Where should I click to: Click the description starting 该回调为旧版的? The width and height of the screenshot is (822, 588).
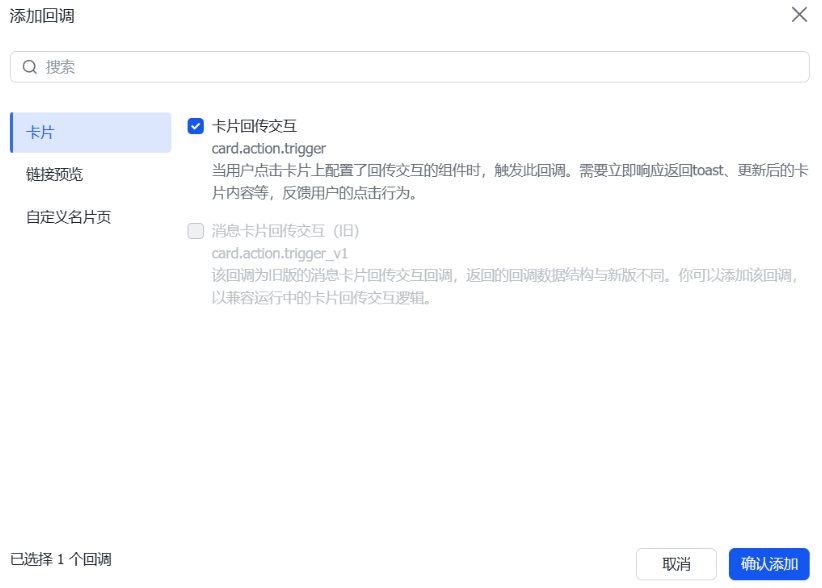505,287
